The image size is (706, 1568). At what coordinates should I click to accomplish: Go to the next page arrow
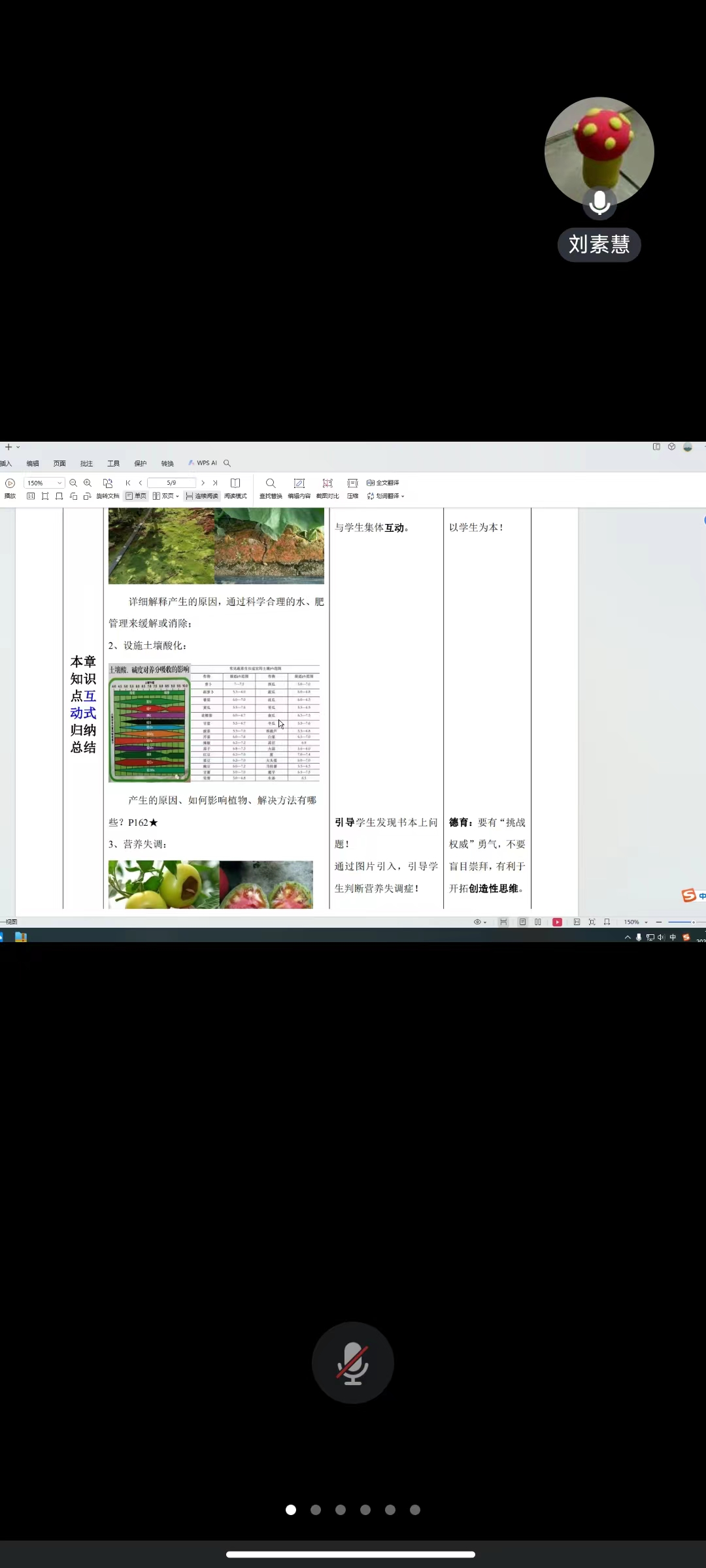pyautogui.click(x=203, y=483)
